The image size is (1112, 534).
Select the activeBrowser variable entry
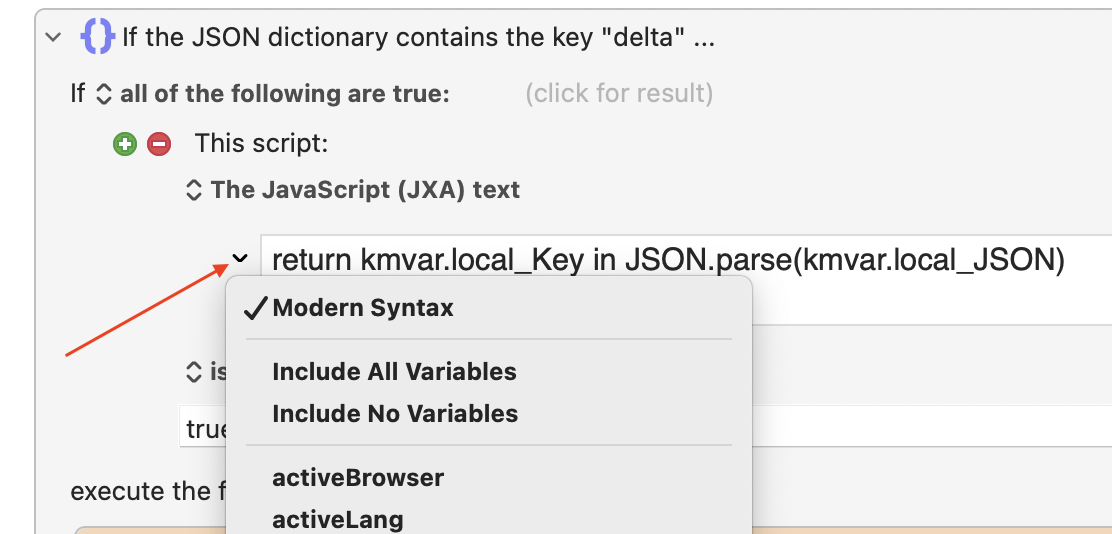click(357, 478)
